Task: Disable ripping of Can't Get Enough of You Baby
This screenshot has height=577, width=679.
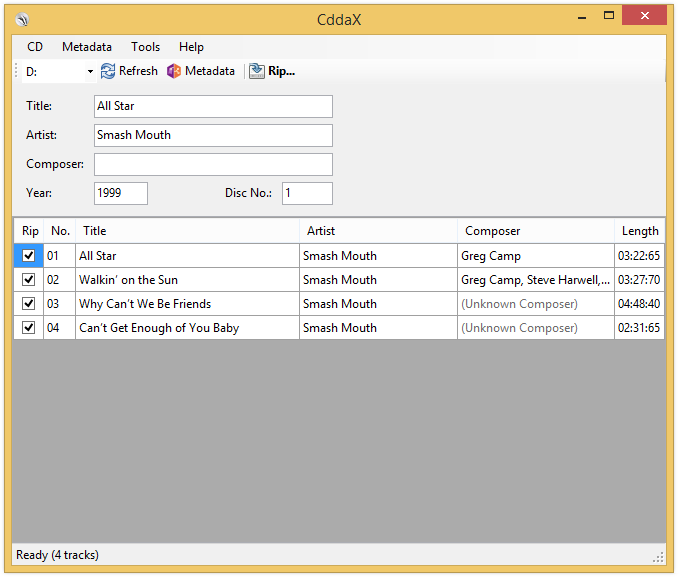Action: tap(29, 328)
